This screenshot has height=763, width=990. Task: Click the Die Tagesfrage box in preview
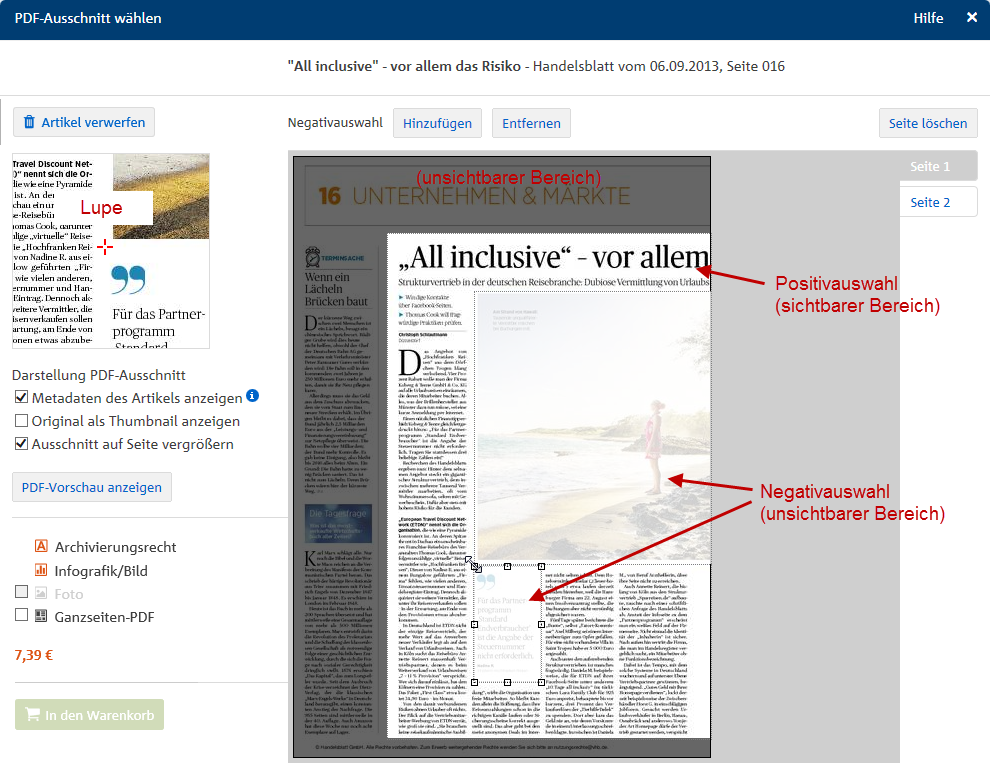338,523
